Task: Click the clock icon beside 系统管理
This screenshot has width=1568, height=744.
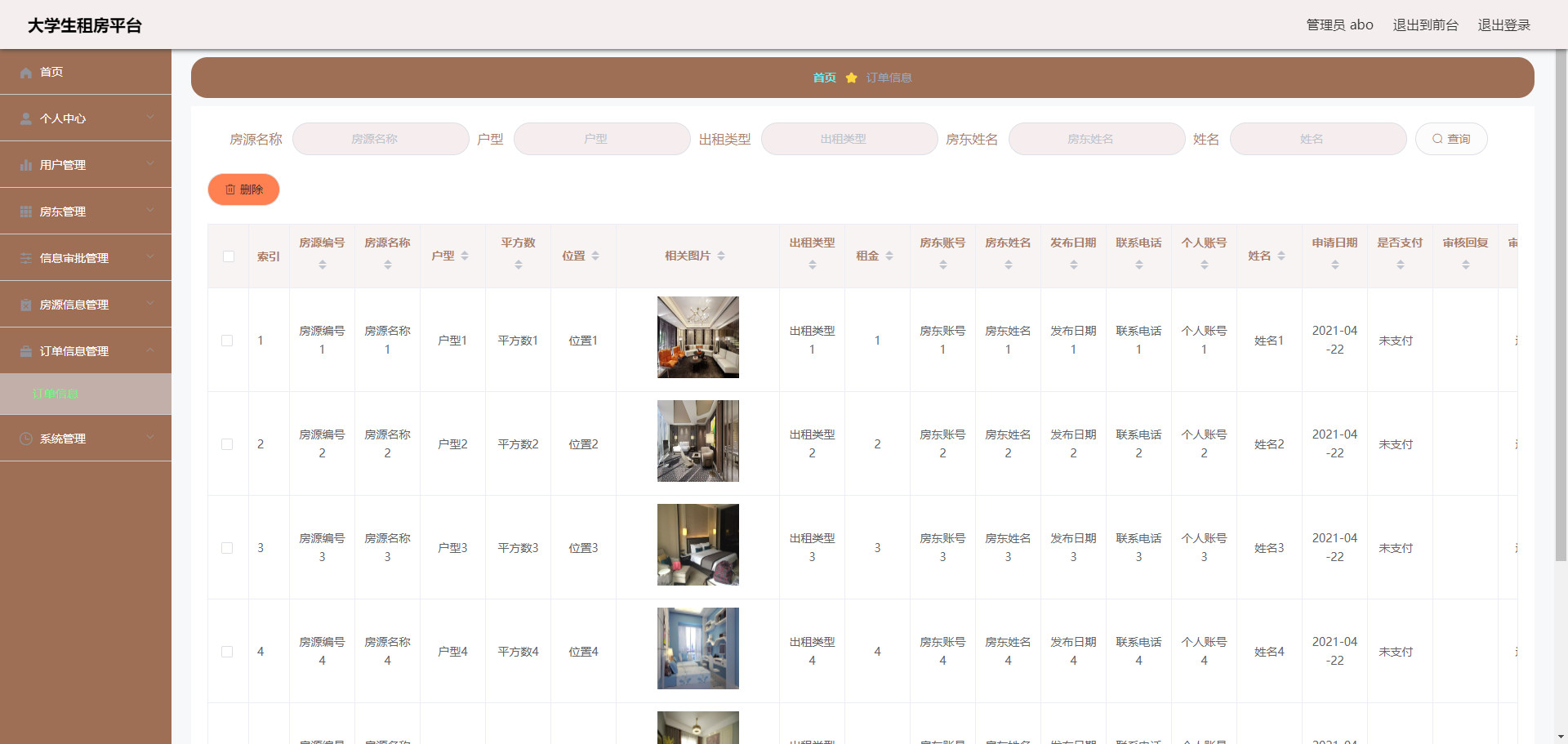Action: (26, 439)
